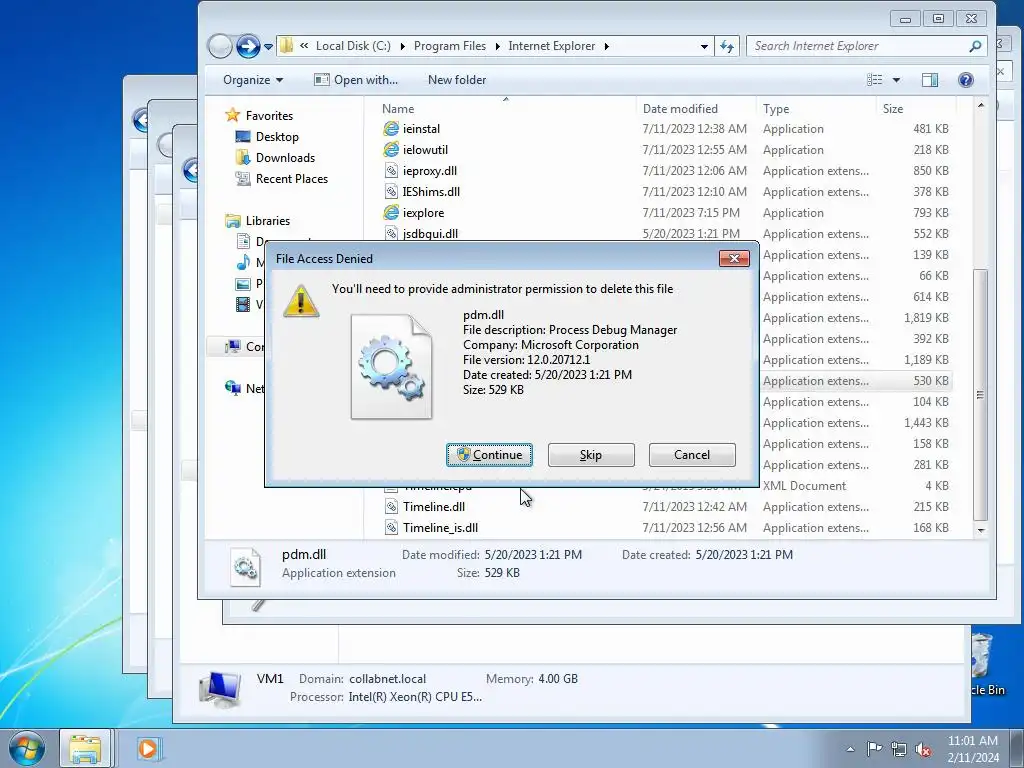
Task: Click the warning icon in dialog
Action: pos(300,301)
